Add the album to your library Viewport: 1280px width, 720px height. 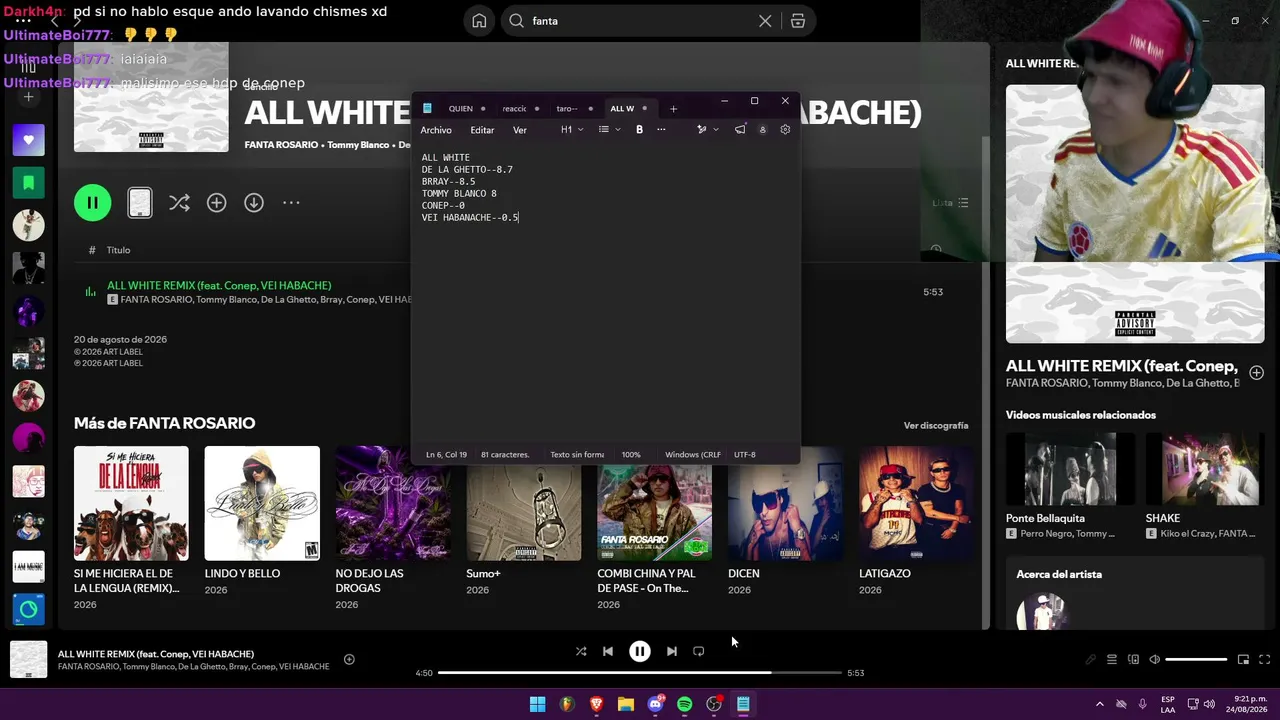216,203
